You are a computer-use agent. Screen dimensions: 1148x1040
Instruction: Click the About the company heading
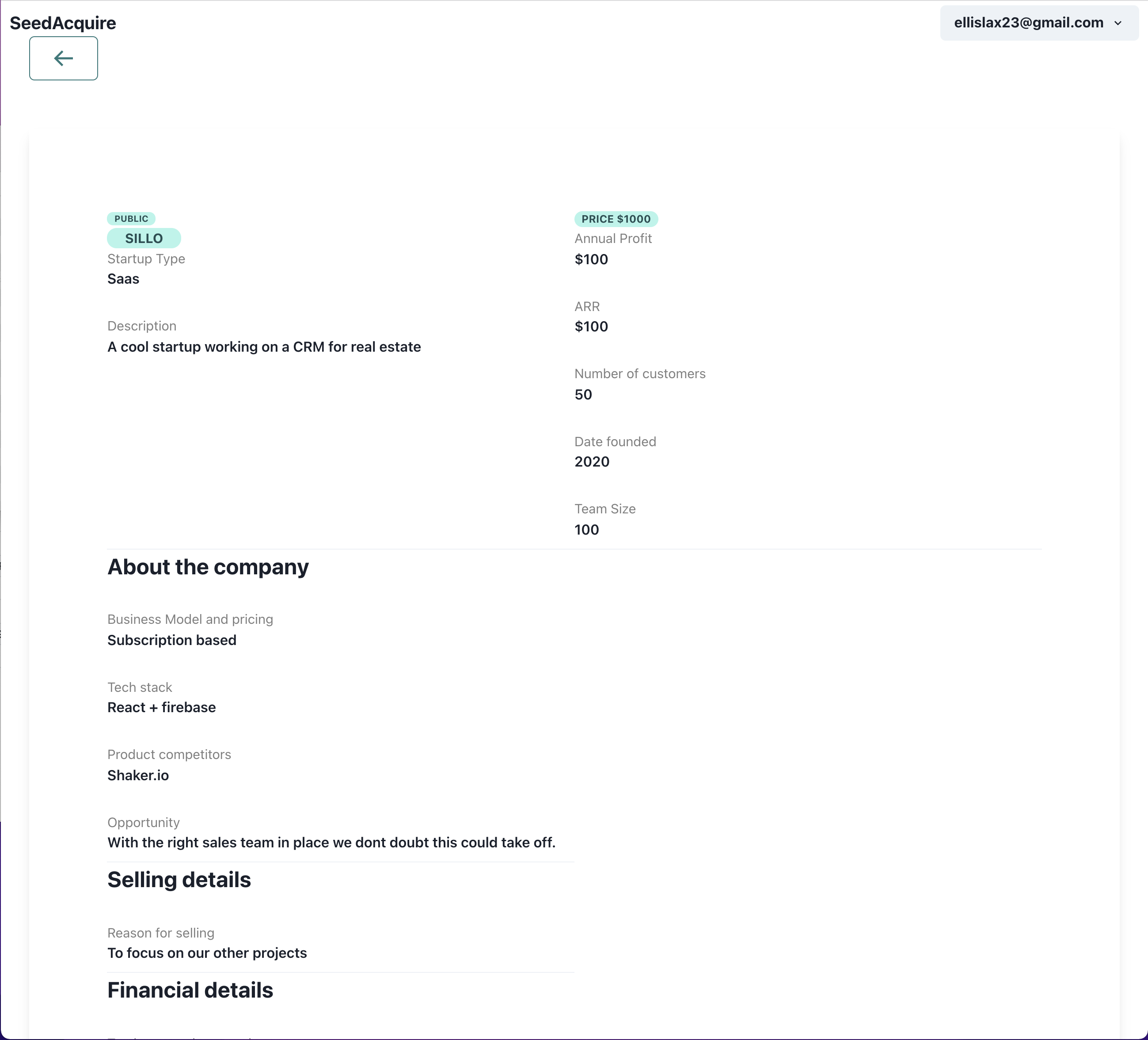pos(208,567)
